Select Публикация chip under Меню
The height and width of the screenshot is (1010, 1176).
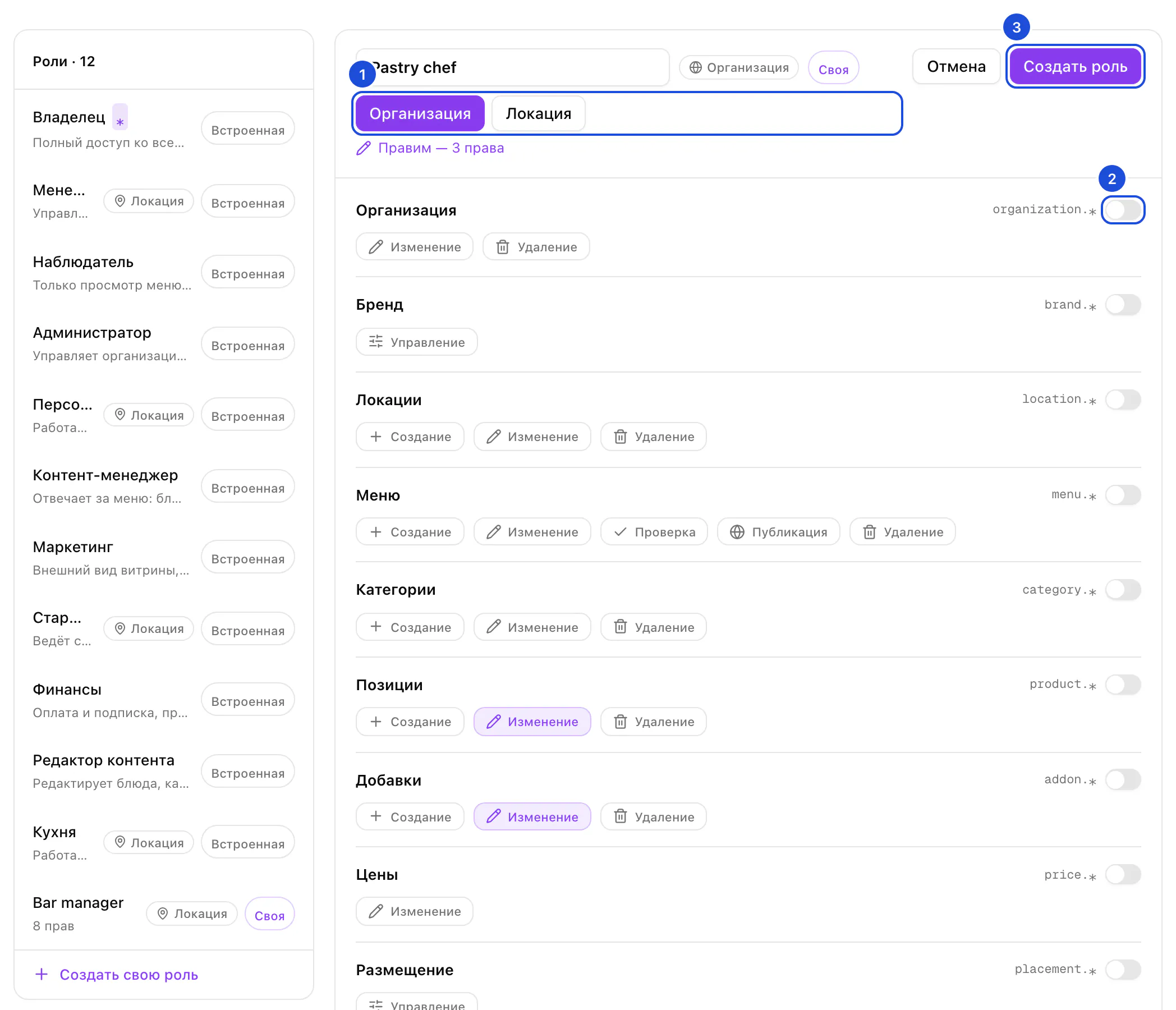point(778,532)
